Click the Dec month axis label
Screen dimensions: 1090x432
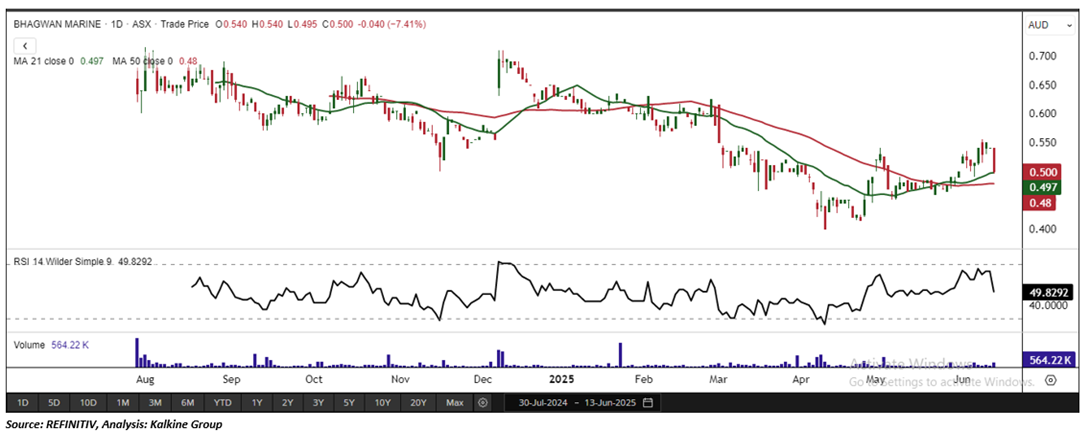point(481,380)
